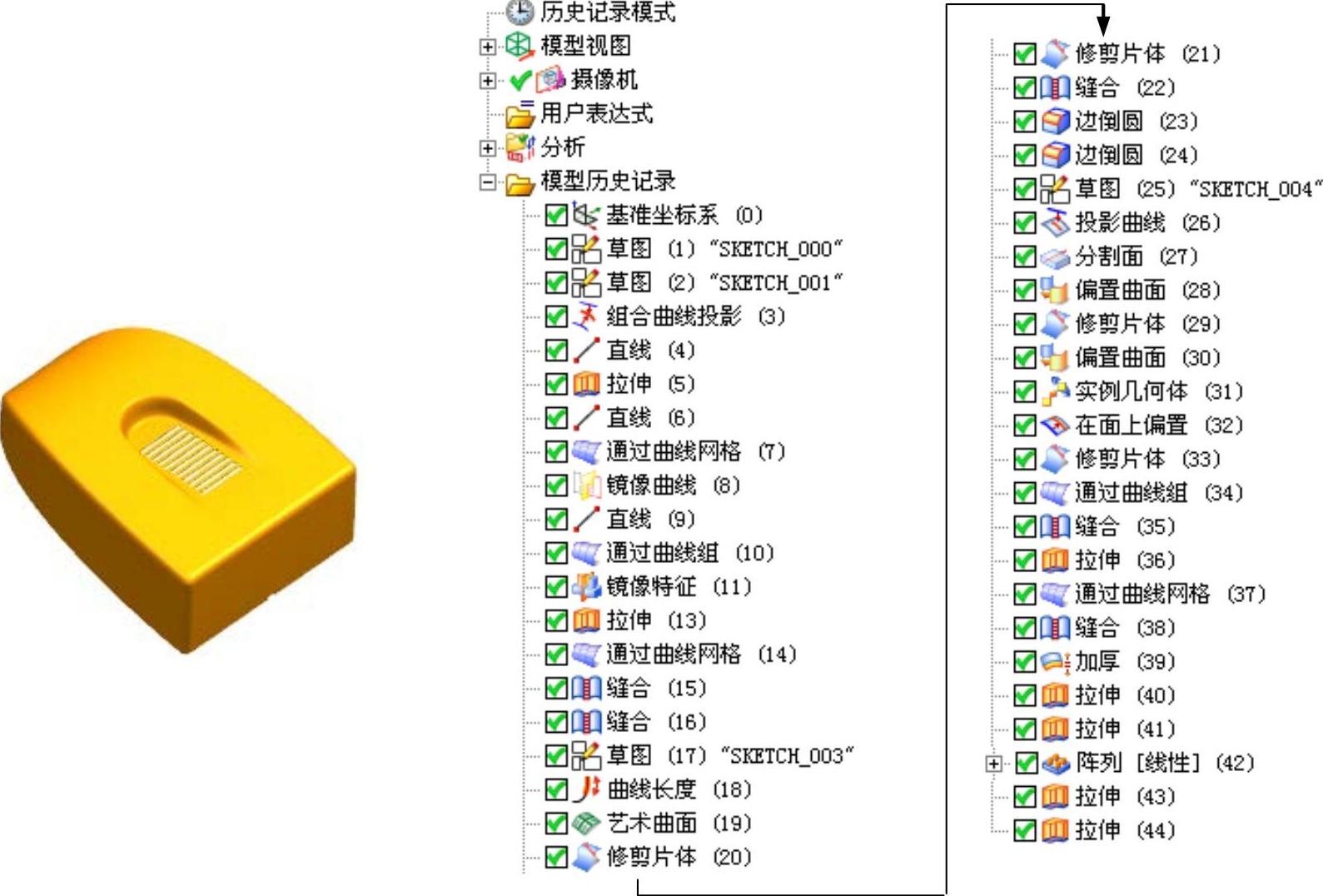Select the 缝合 (35) label
Image resolution: width=1323 pixels, height=896 pixels.
[x=1124, y=526]
